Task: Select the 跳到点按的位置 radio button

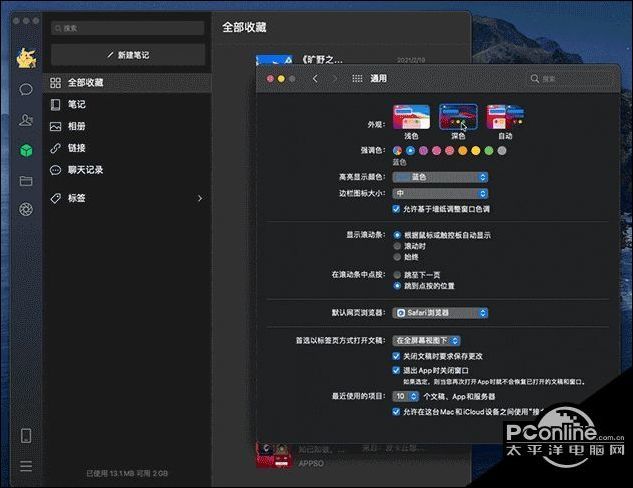Action: [397, 286]
